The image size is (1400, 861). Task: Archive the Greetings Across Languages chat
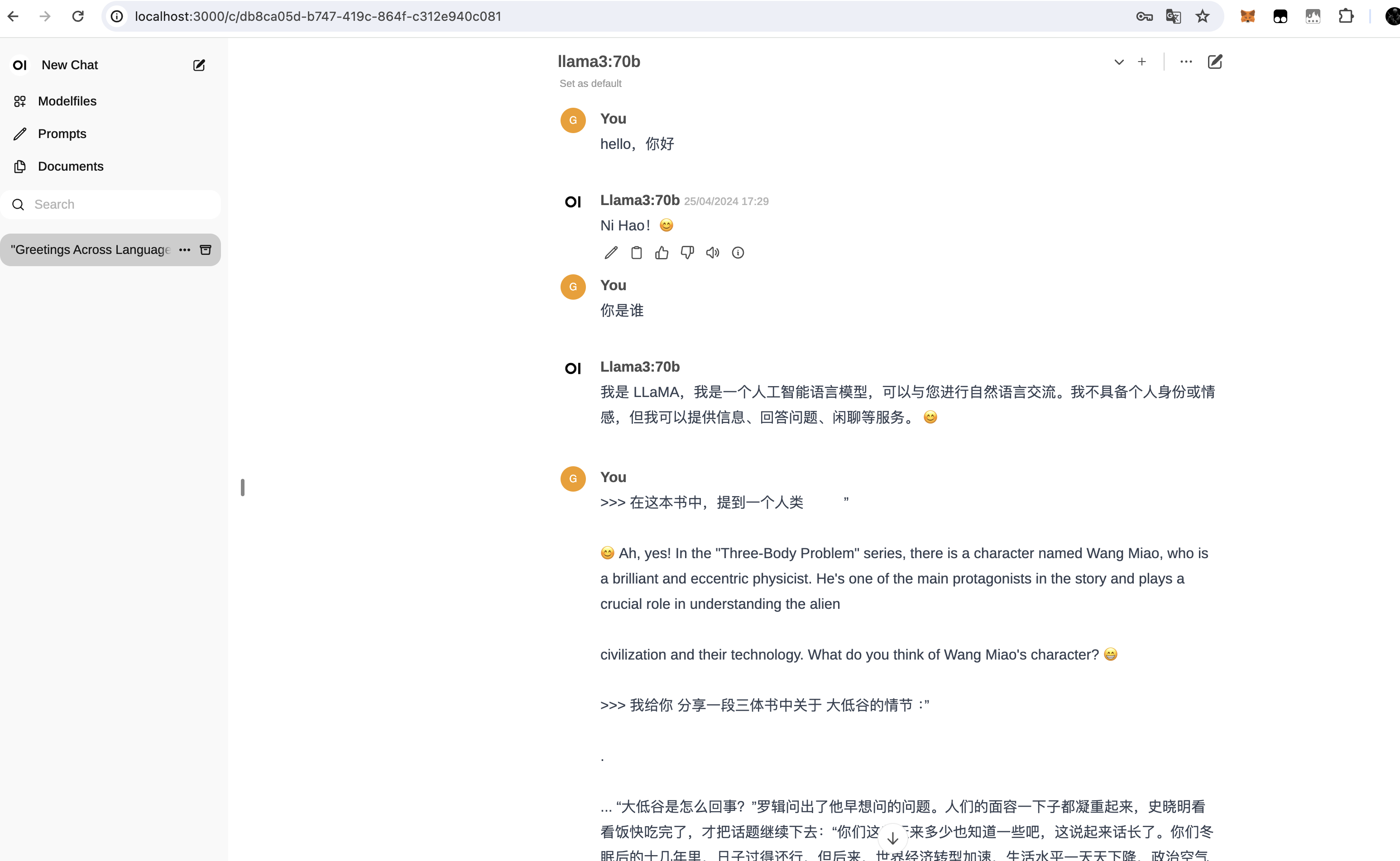click(x=206, y=249)
